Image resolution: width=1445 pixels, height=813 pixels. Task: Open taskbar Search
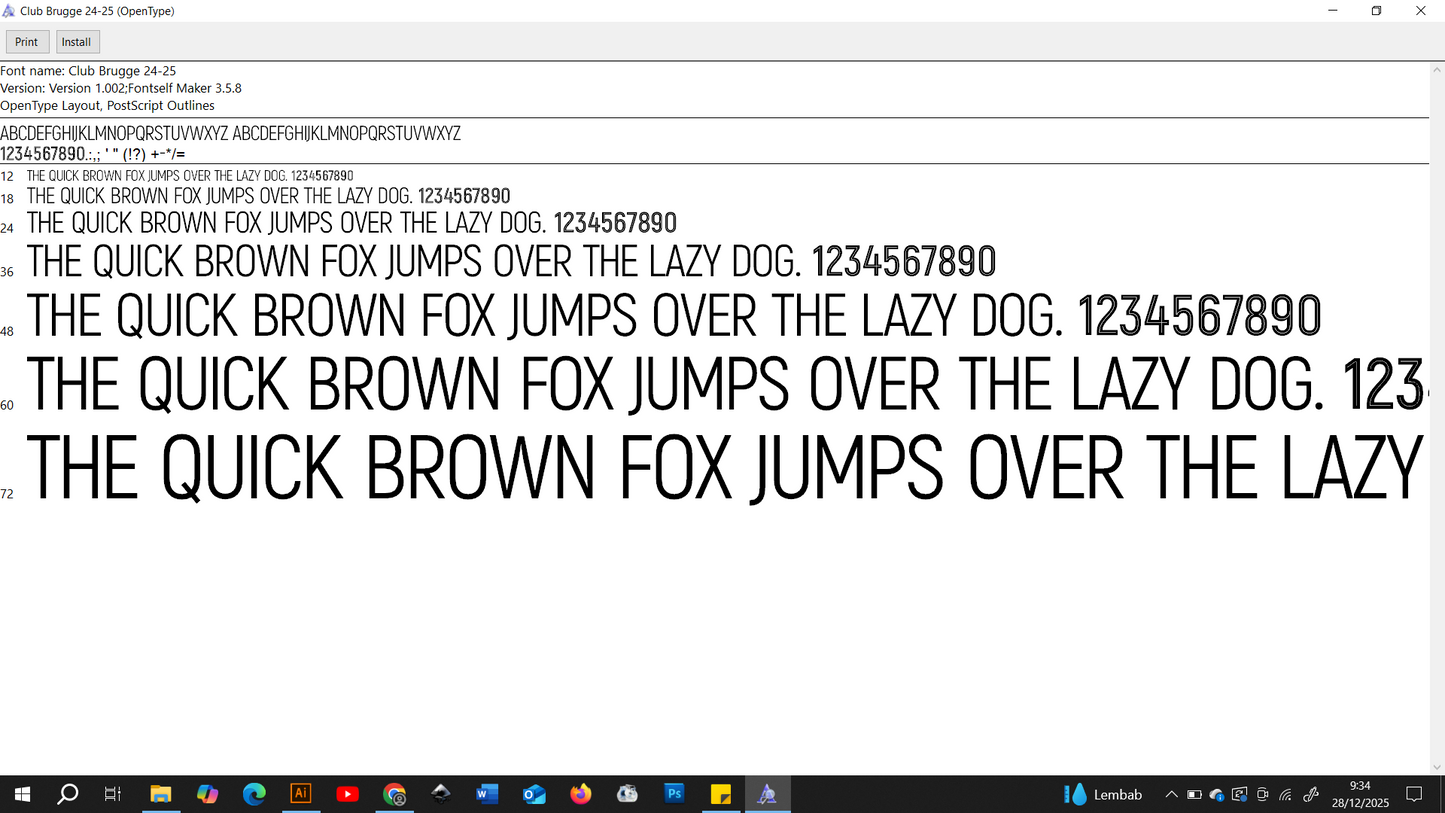coord(67,794)
